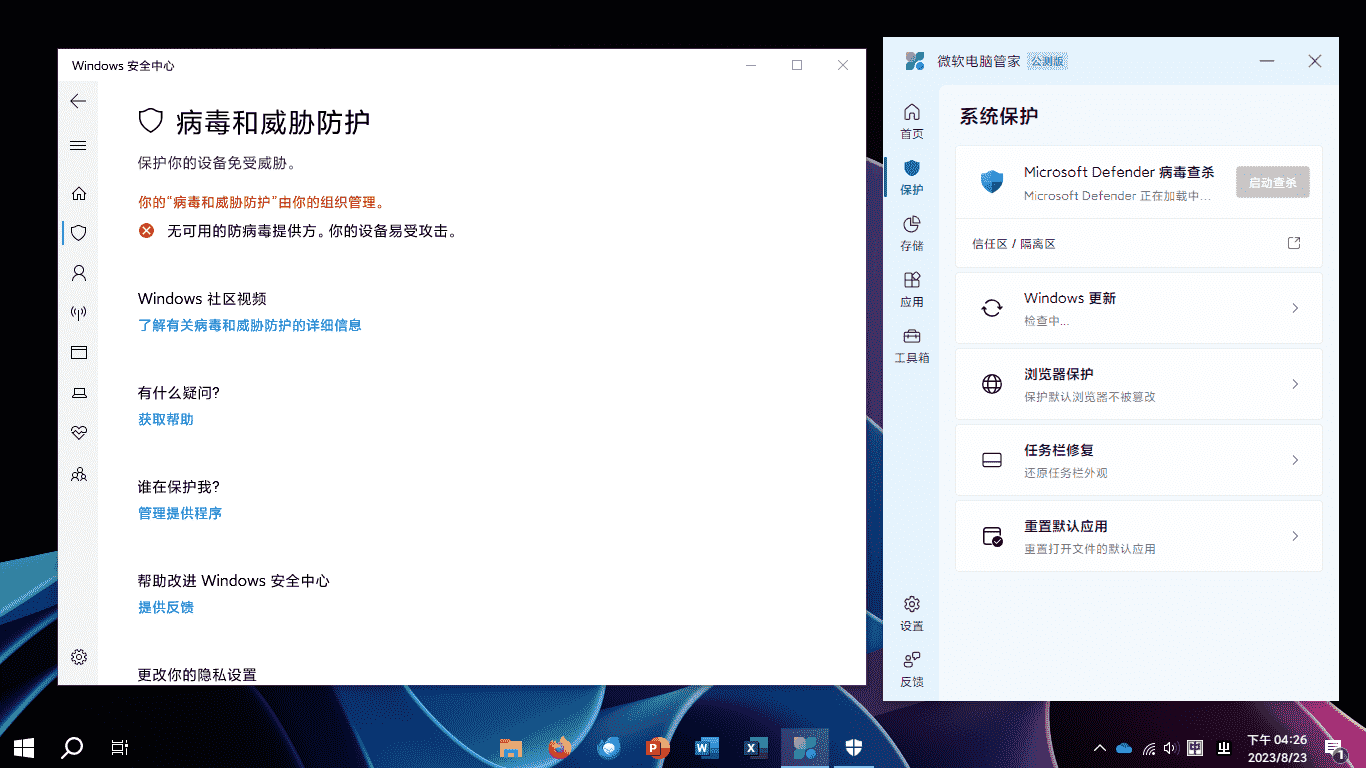
Task: Select the device security laptop icon
Action: tap(79, 393)
